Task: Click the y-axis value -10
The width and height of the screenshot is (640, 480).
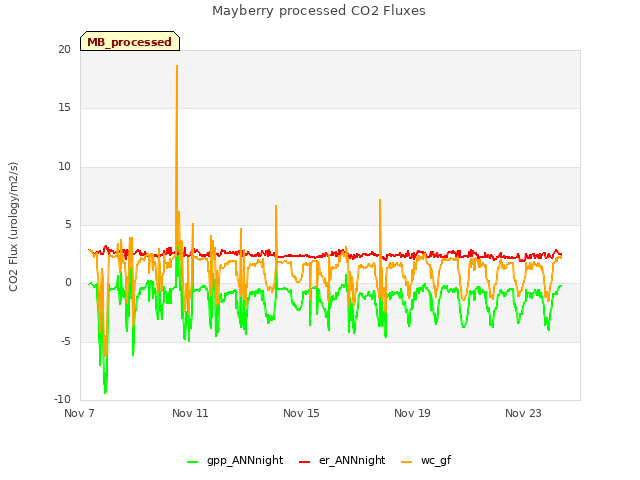Action: (x=62, y=399)
